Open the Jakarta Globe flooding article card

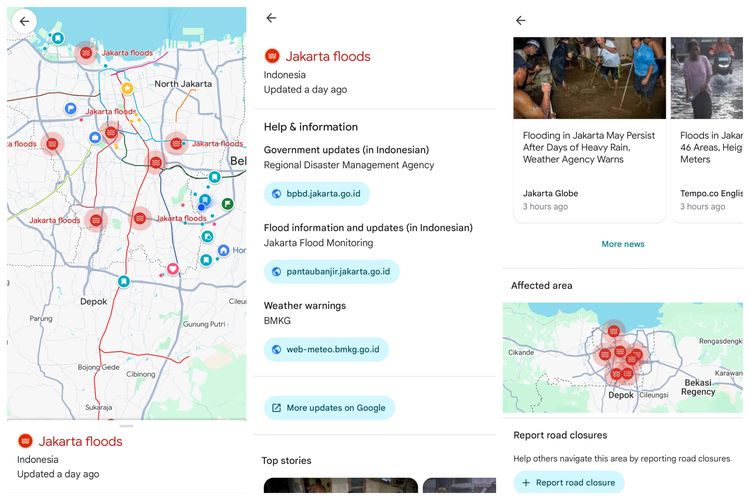click(589, 129)
